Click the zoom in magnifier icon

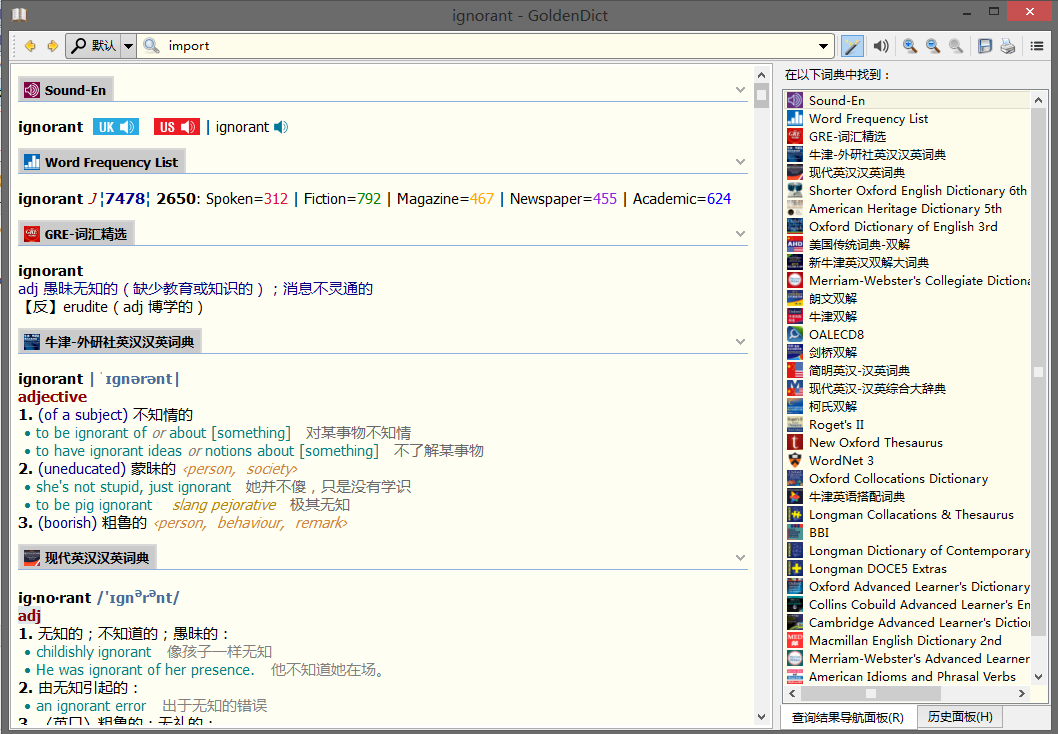tap(910, 46)
